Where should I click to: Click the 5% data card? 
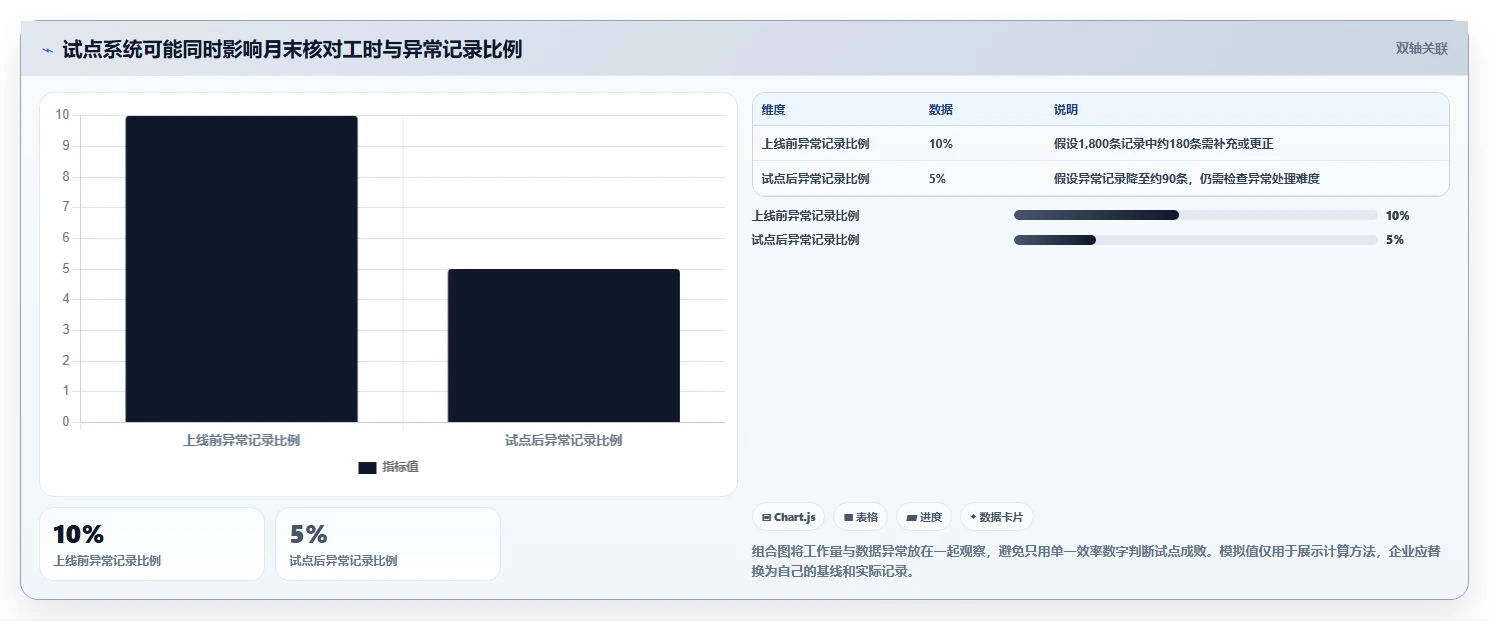click(388, 544)
